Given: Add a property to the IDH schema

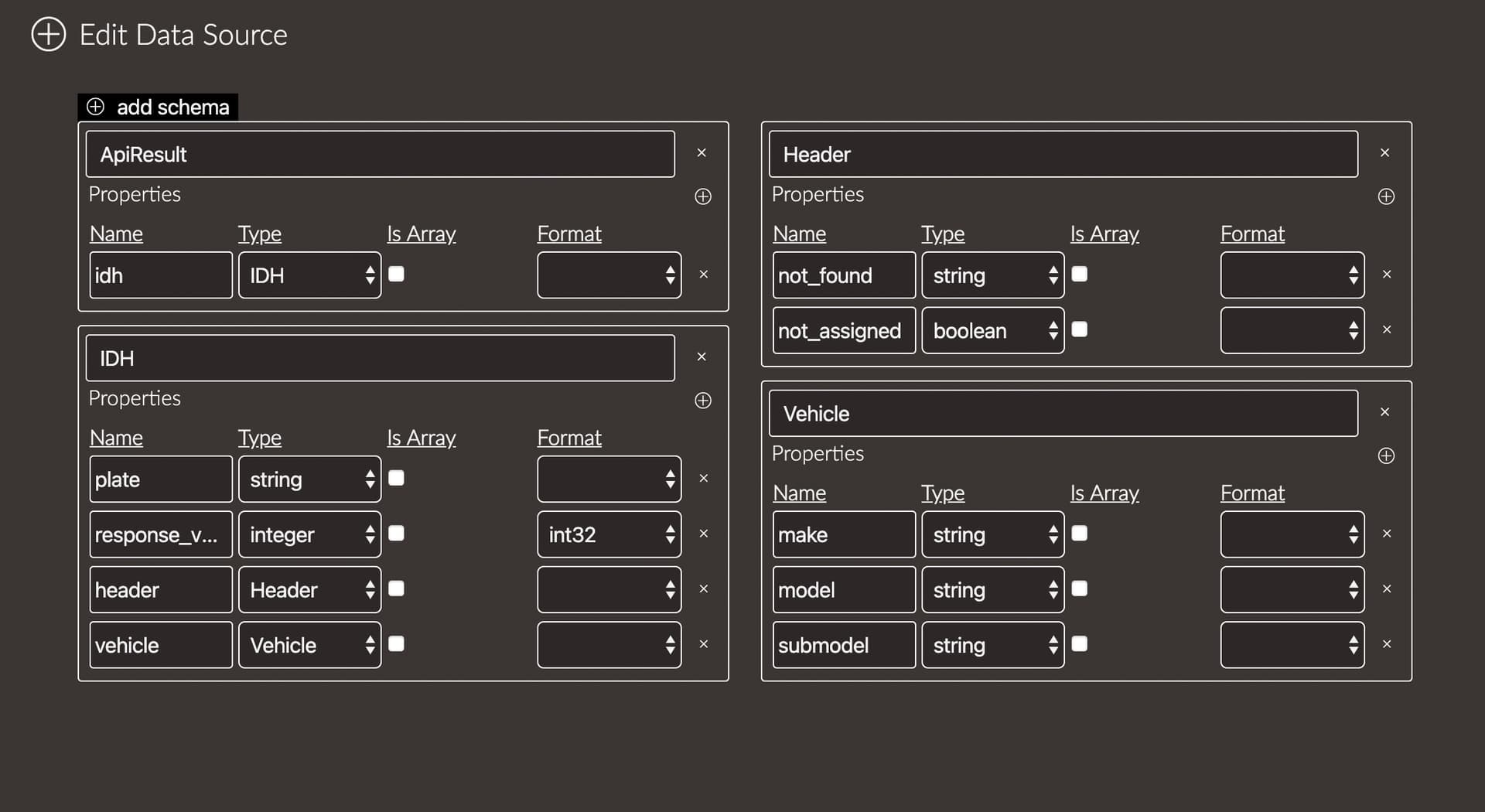Looking at the screenshot, I should (x=702, y=401).
